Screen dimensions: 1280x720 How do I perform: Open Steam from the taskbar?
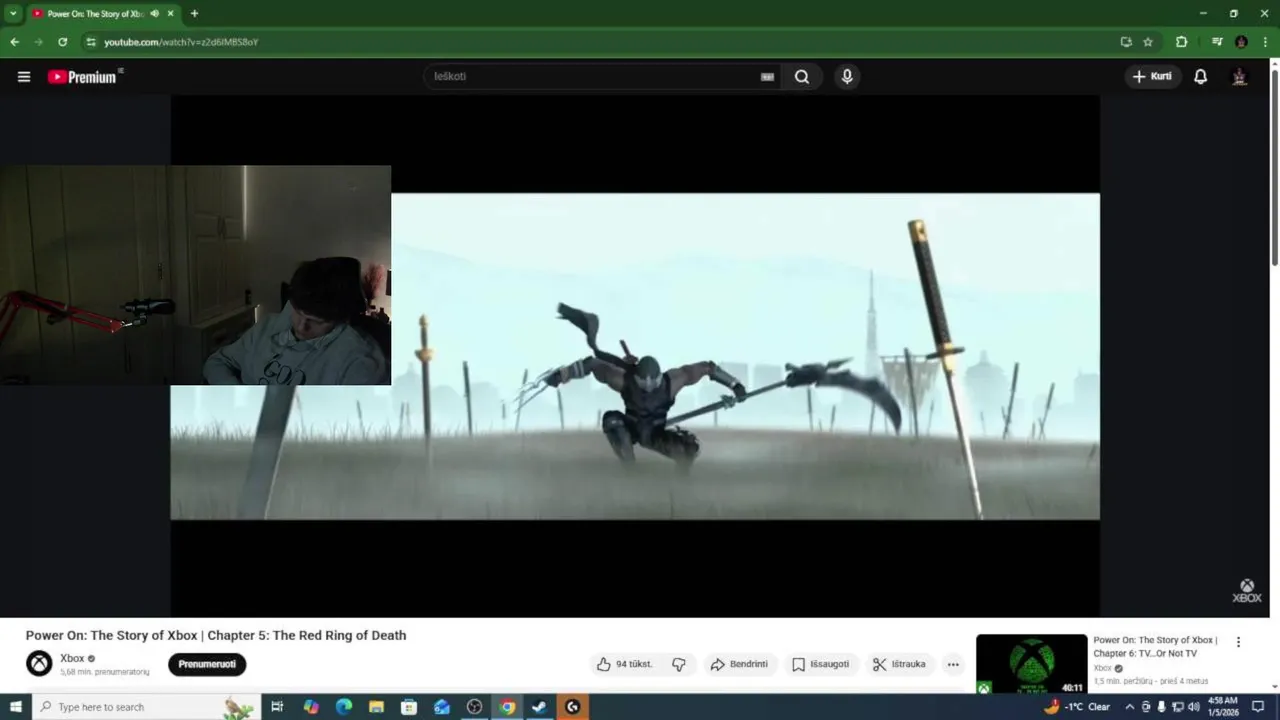click(539, 707)
